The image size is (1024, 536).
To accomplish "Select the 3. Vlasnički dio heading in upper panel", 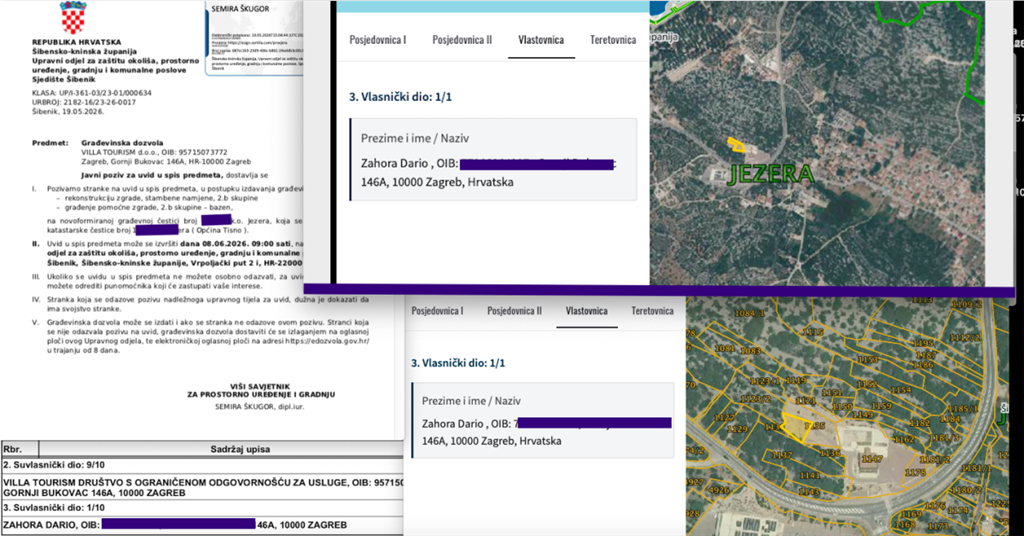I will (400, 97).
